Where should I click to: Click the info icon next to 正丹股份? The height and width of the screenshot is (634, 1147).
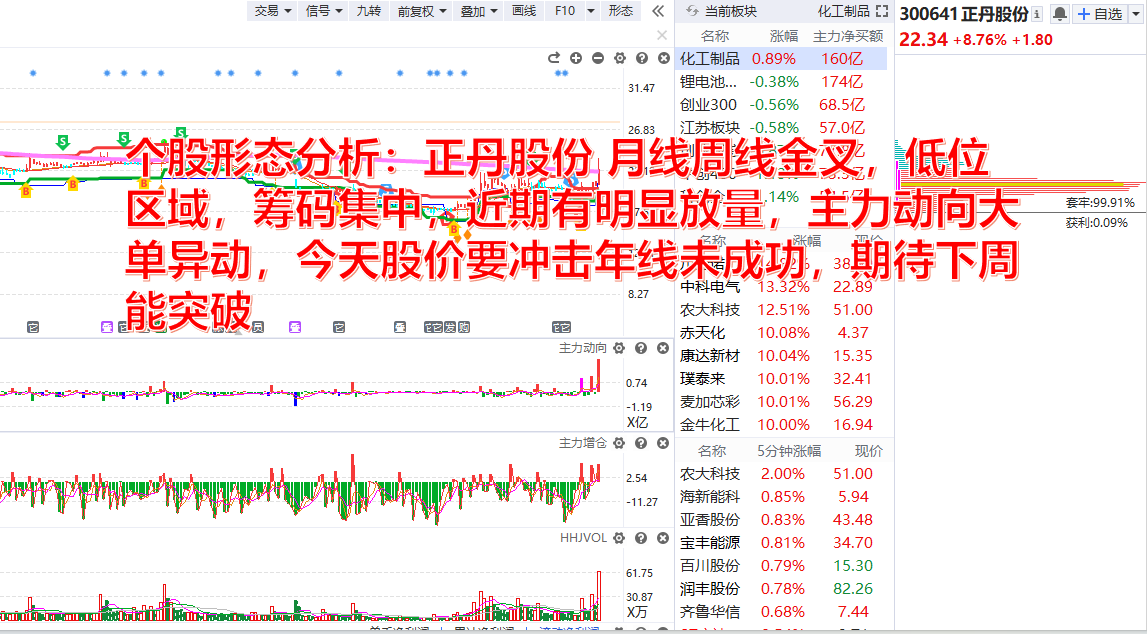[x=1037, y=14]
